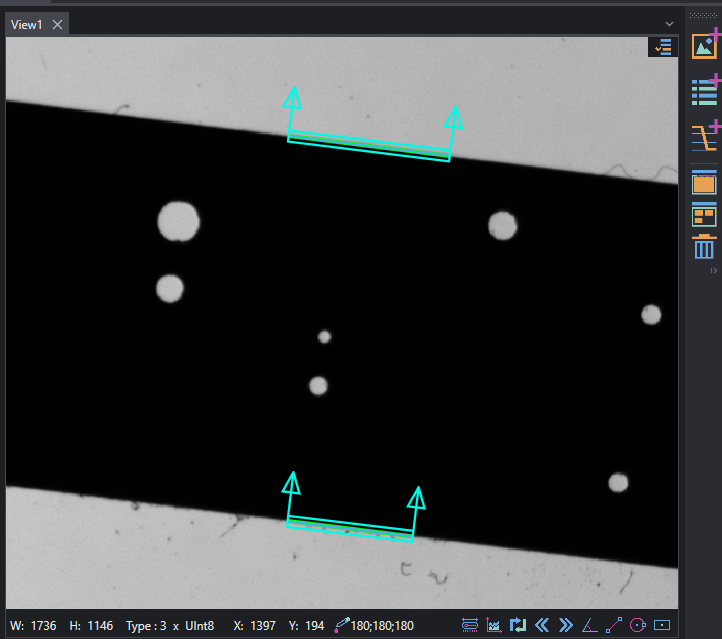Select the circle ROI tool
The image size is (722, 639).
(638, 625)
